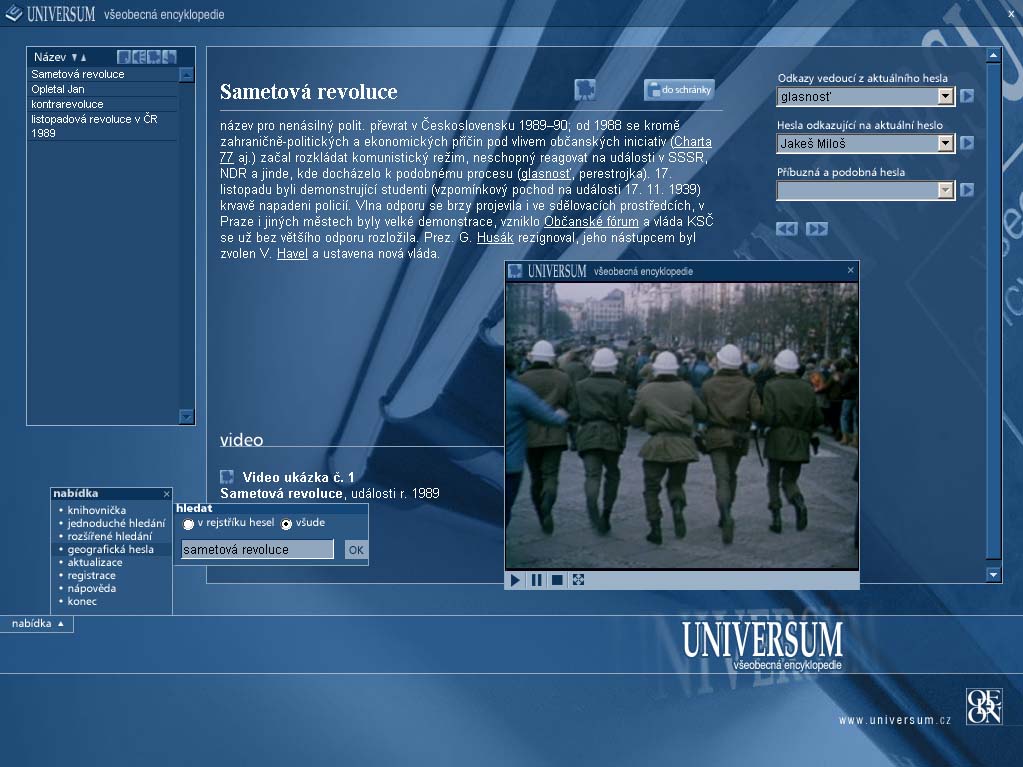Image resolution: width=1023 pixels, height=767 pixels.
Task: Expand the 'Příbuzná a podobná hesla' dropdown
Action: click(945, 190)
